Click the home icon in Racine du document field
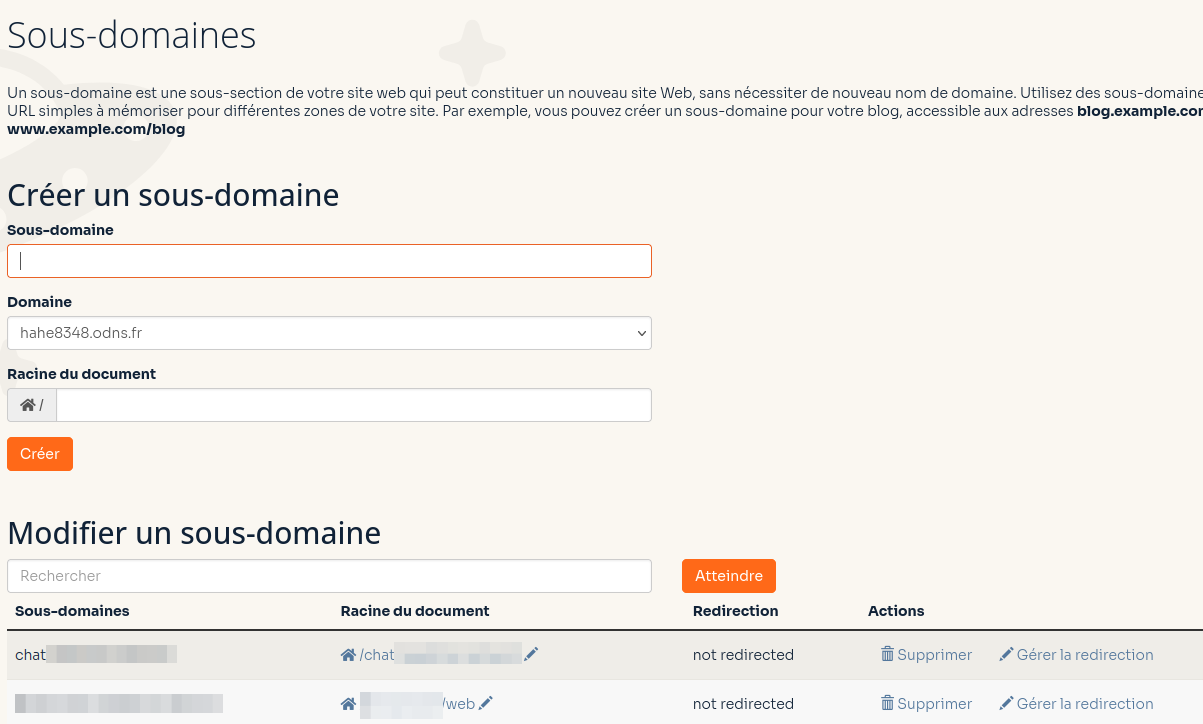This screenshot has width=1203, height=724. 27,404
